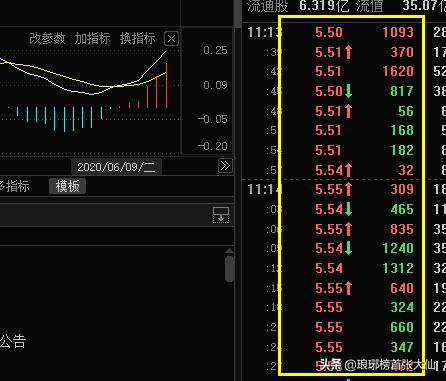Click the red up arrow beside 5.55 with 309

pyautogui.click(x=348, y=189)
